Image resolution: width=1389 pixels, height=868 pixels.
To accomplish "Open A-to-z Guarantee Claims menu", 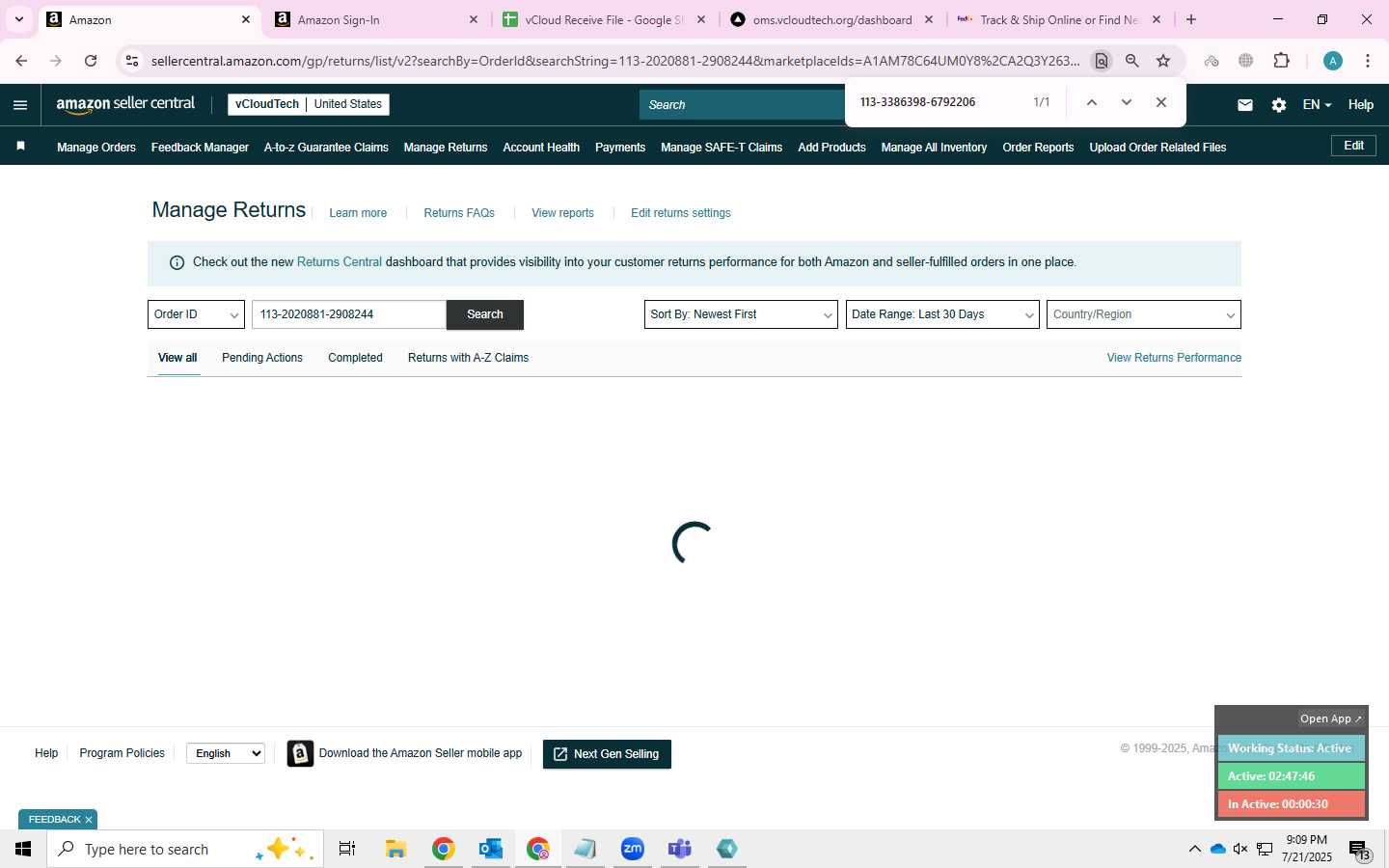I will click(x=326, y=148).
